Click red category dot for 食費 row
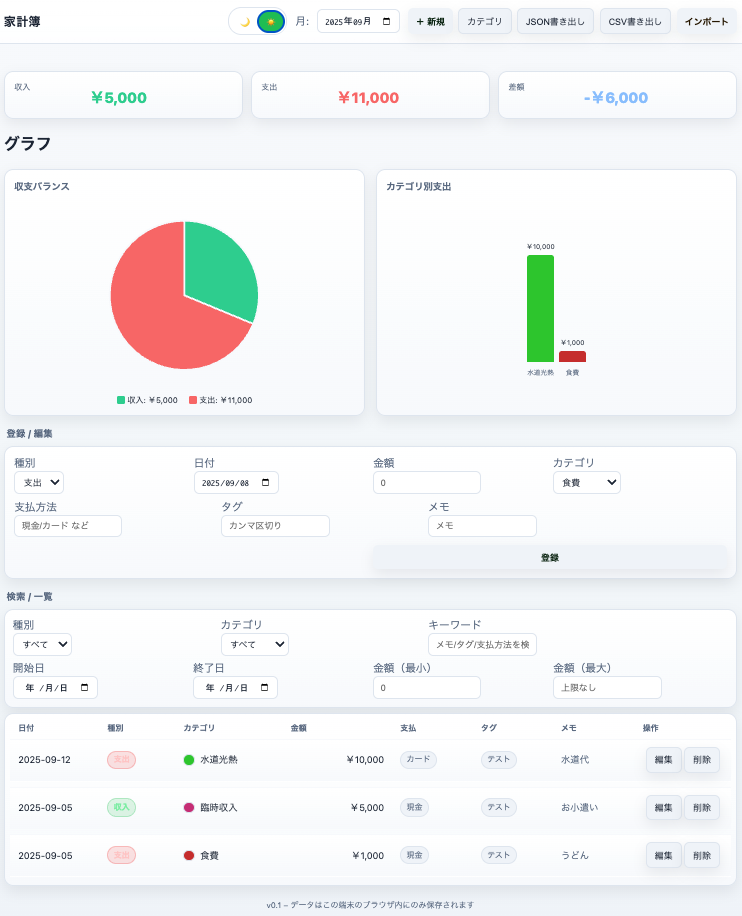The height and width of the screenshot is (916, 742). pyautogui.click(x=189, y=855)
